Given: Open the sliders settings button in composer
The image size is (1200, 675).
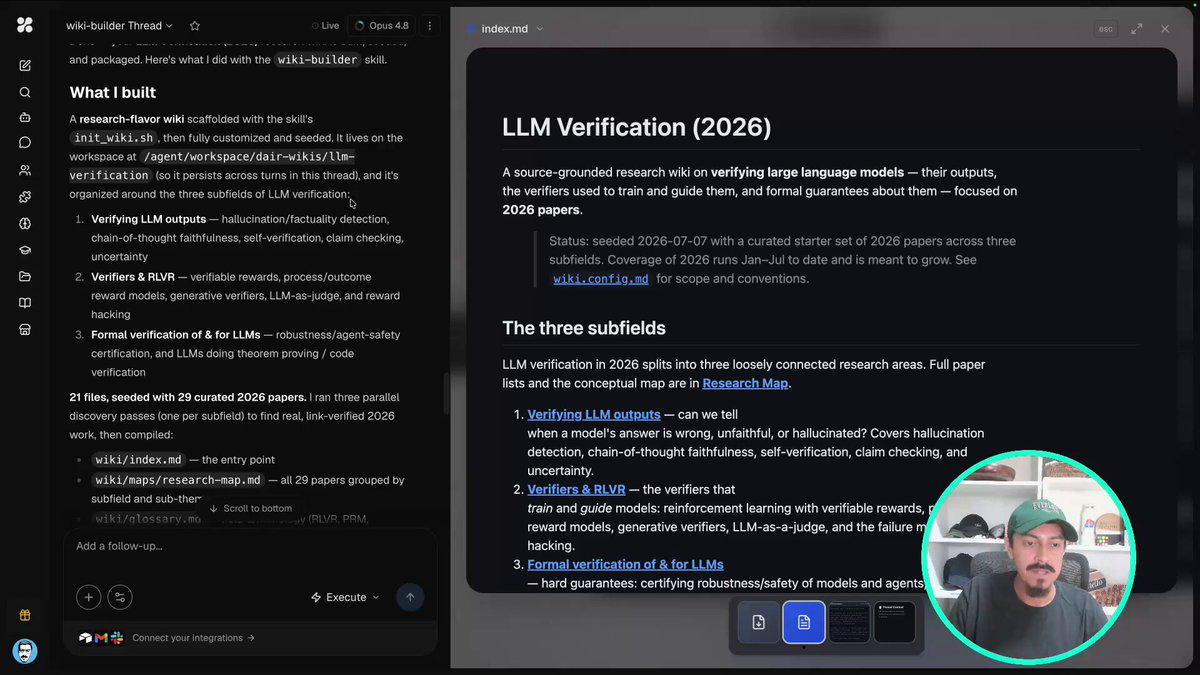Looking at the screenshot, I should click(x=120, y=597).
